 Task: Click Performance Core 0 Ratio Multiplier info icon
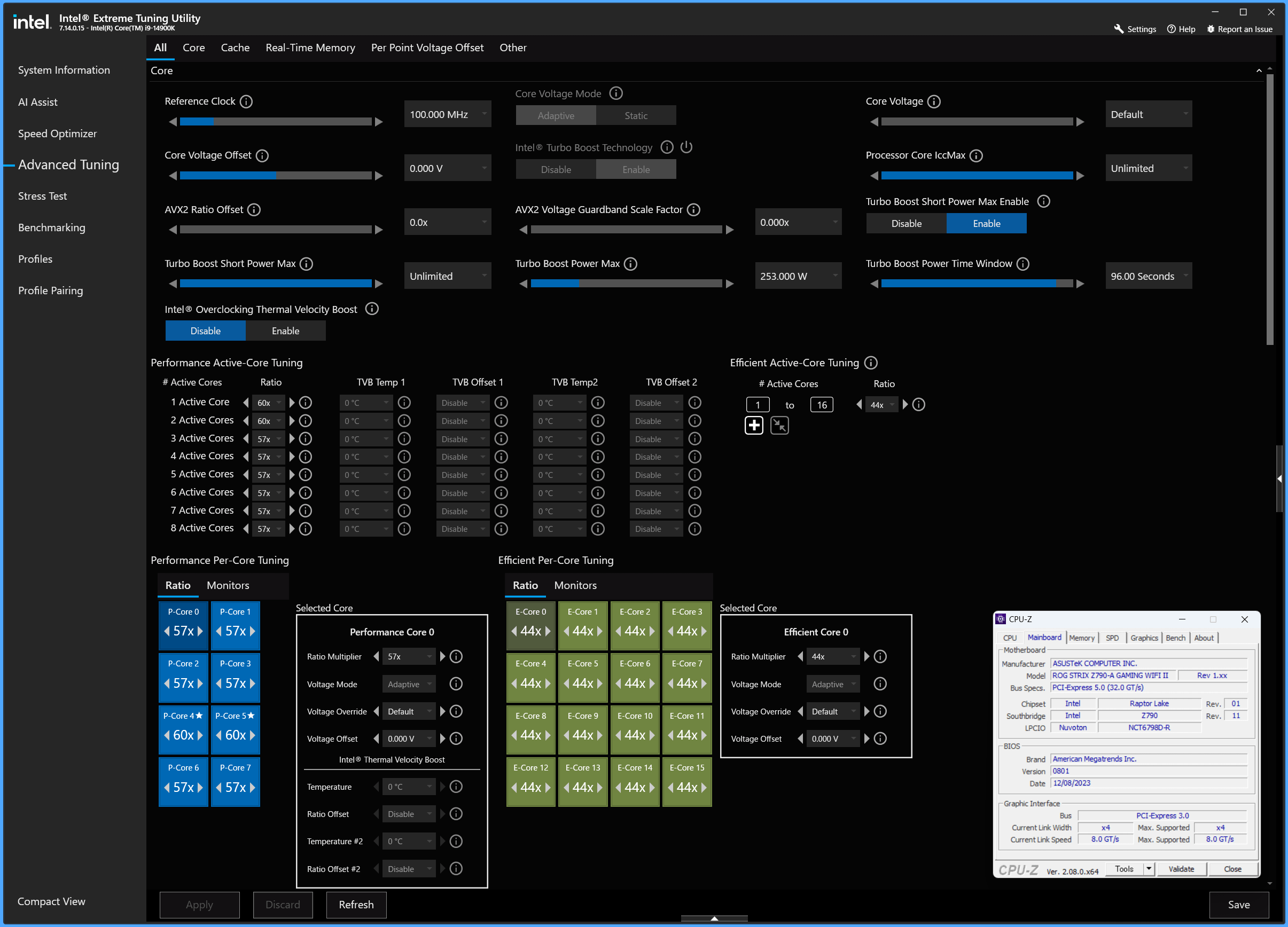(456, 656)
